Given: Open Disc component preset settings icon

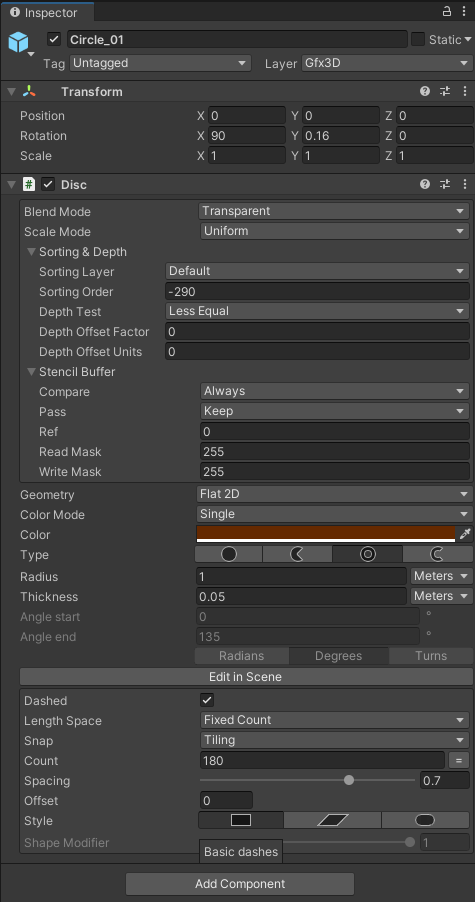Looking at the screenshot, I should point(445,184).
